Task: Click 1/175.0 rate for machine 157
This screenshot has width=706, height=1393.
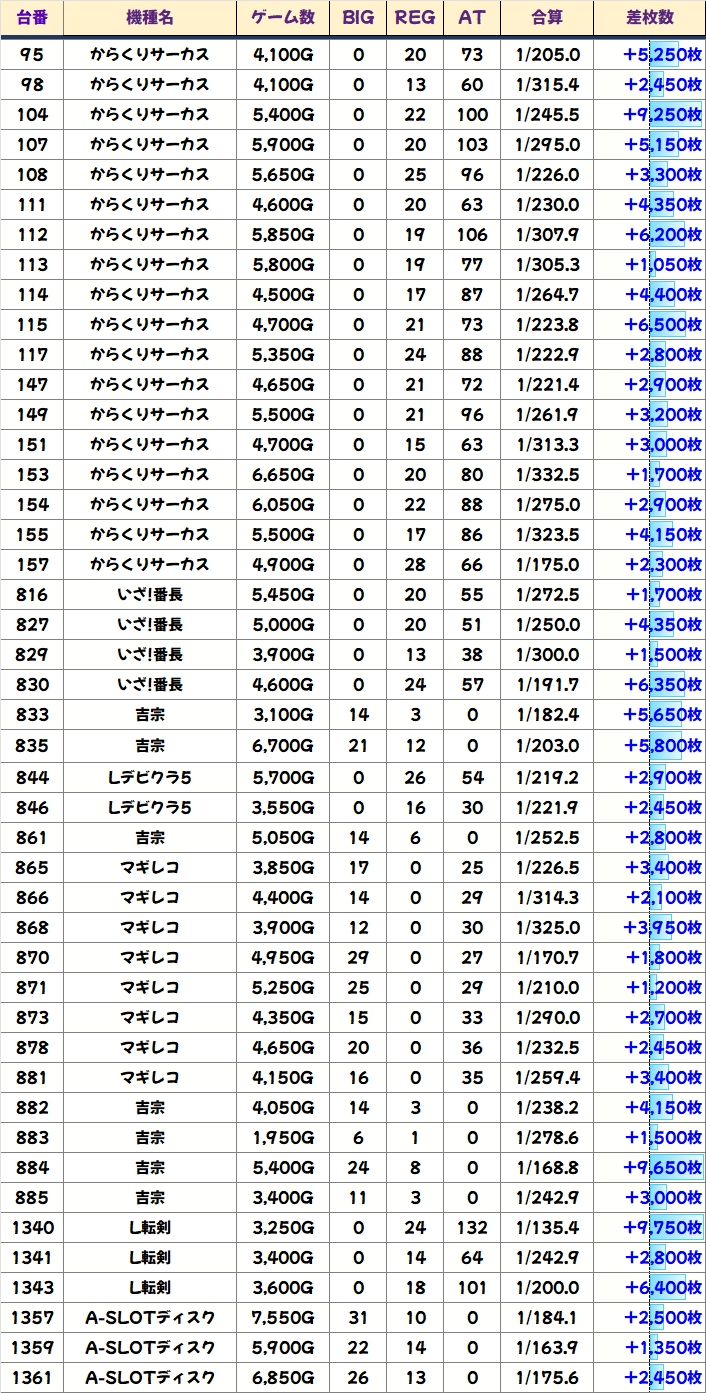Action: pyautogui.click(x=547, y=564)
